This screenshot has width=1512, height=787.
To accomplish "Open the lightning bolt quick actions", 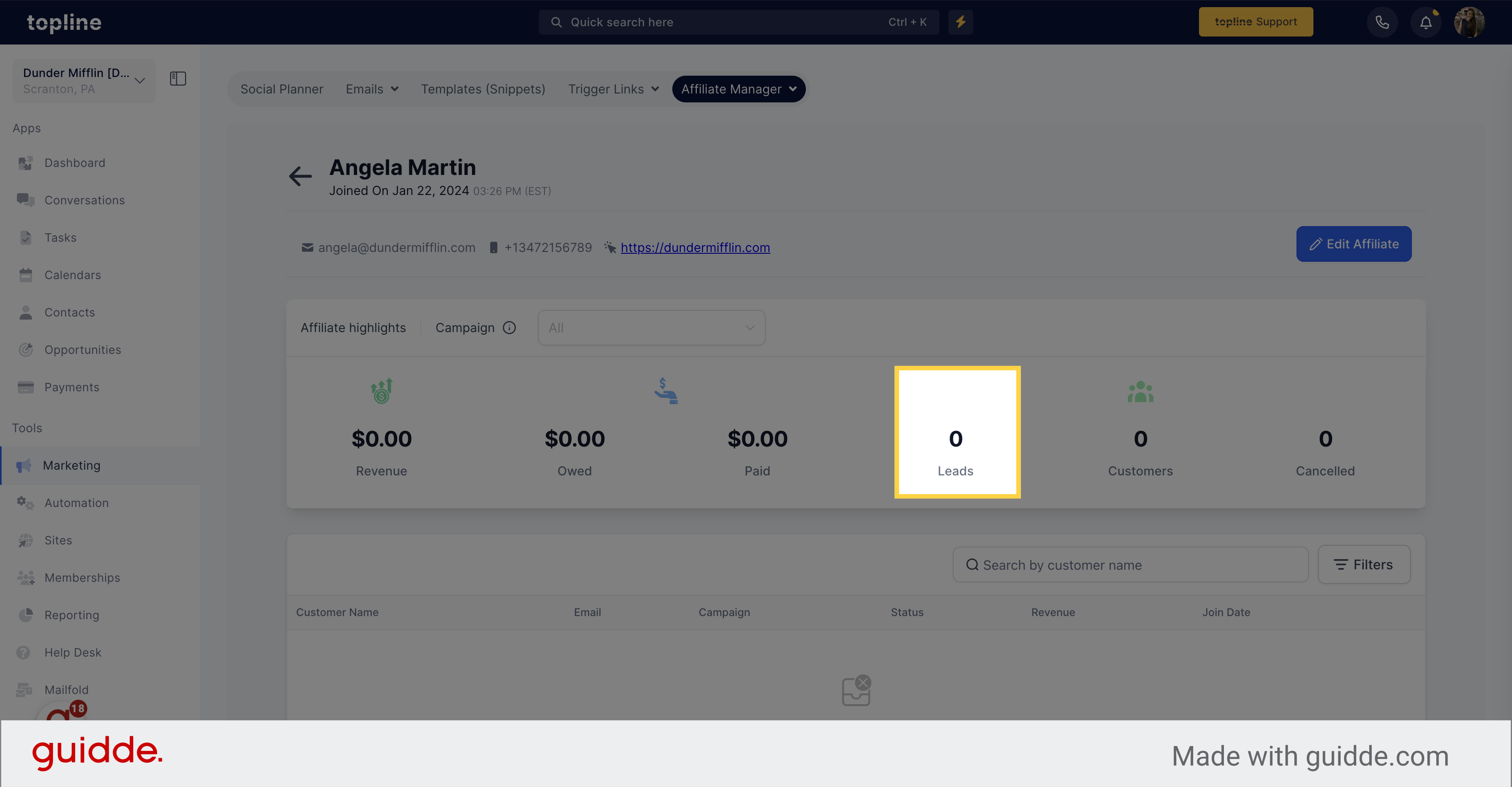I will 960,22.
